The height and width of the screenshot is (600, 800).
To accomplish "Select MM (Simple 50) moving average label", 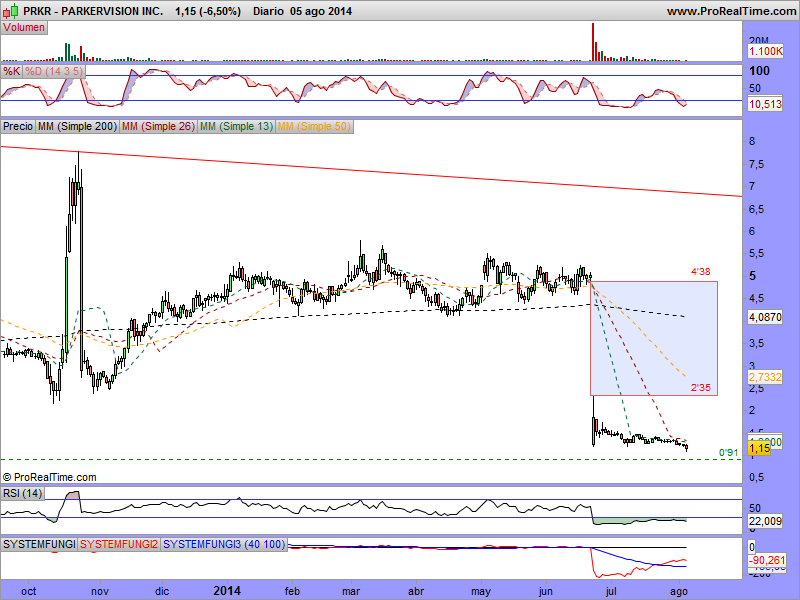I will [x=314, y=126].
